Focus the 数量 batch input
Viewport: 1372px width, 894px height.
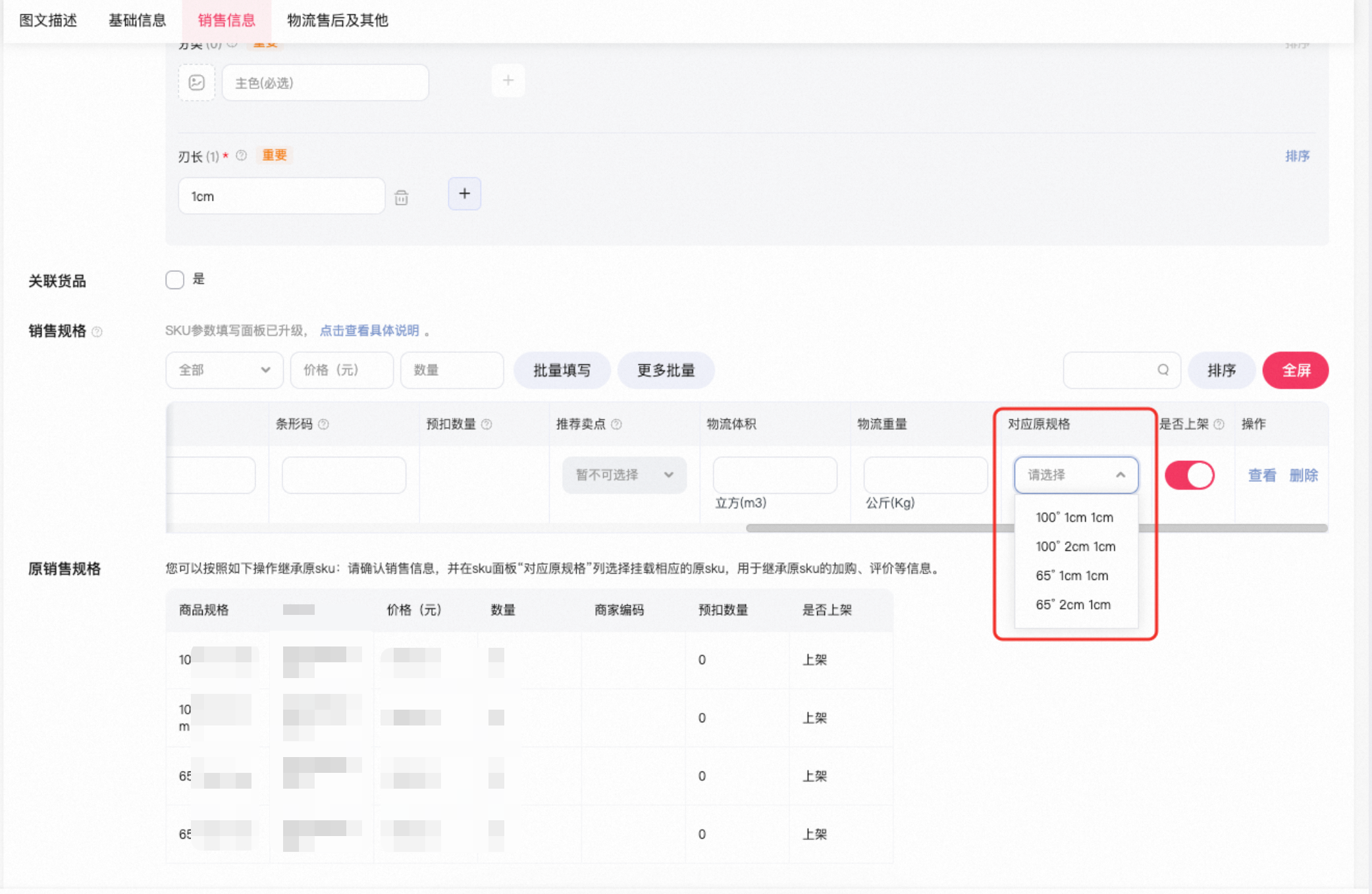pos(452,370)
